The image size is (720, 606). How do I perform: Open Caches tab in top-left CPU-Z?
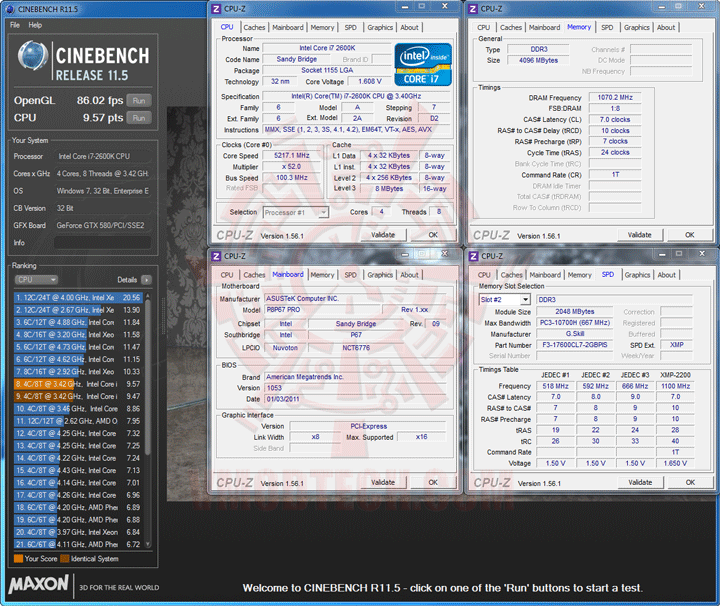(x=254, y=28)
